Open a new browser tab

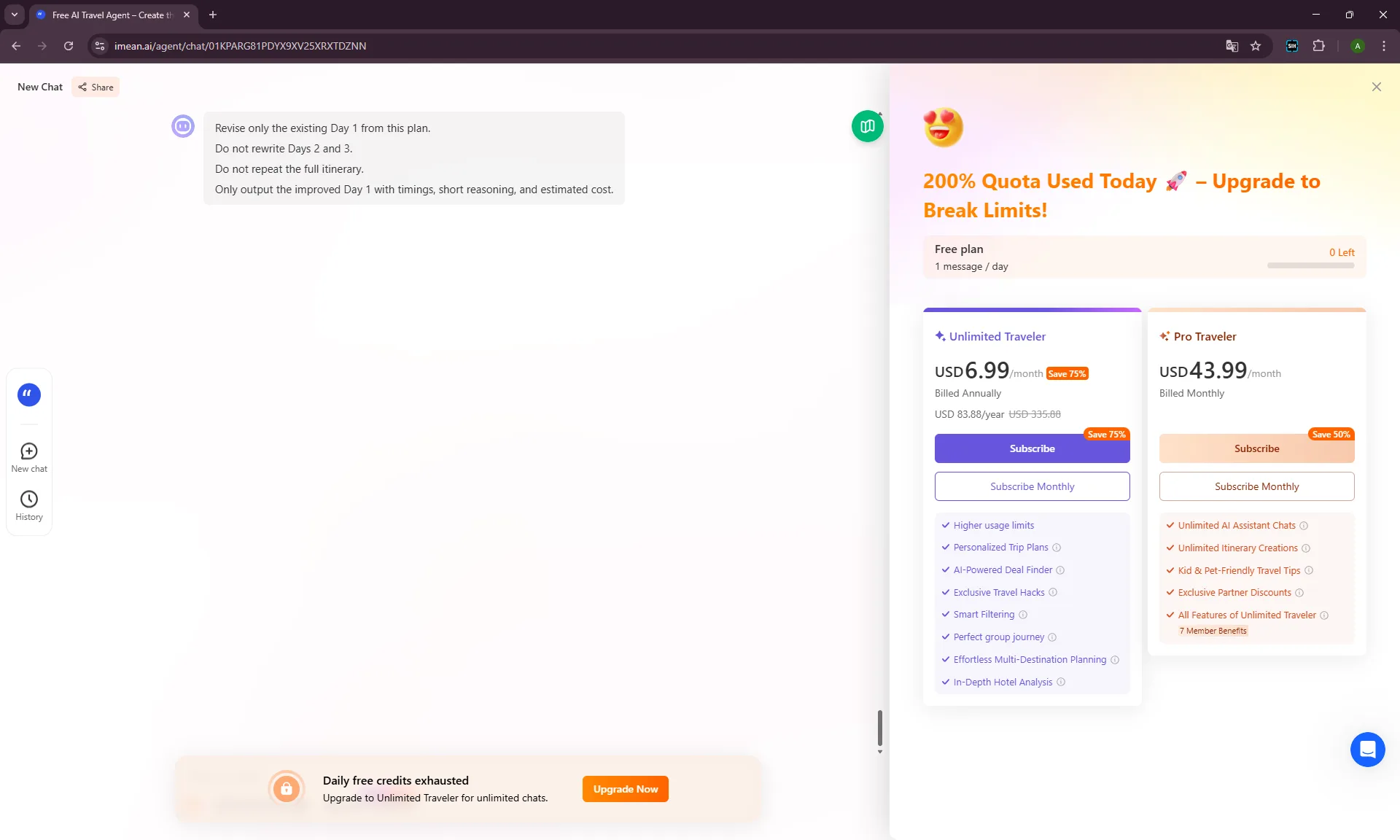click(213, 15)
